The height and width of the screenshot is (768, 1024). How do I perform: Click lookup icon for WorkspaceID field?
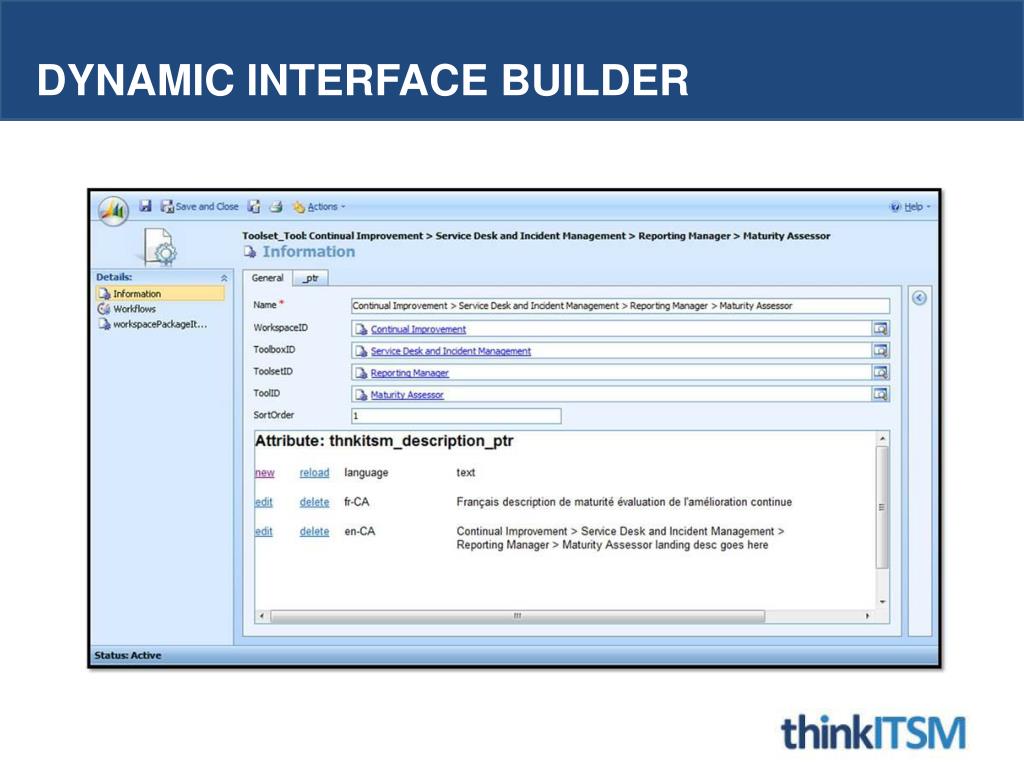pos(880,328)
